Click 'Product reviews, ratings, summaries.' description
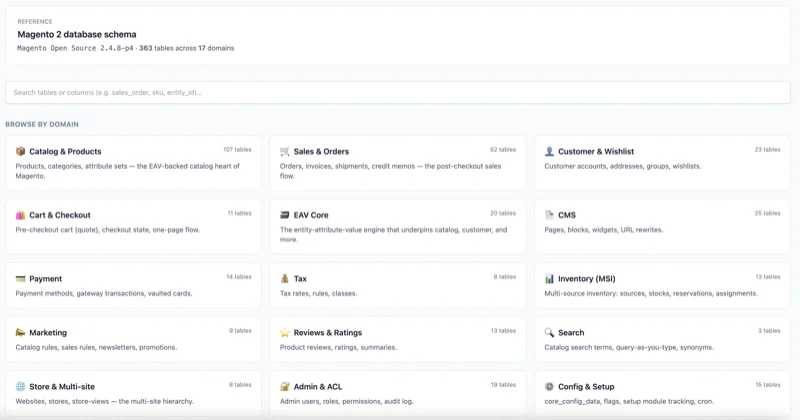Screen dimensions: 800x420 click(x=338, y=347)
